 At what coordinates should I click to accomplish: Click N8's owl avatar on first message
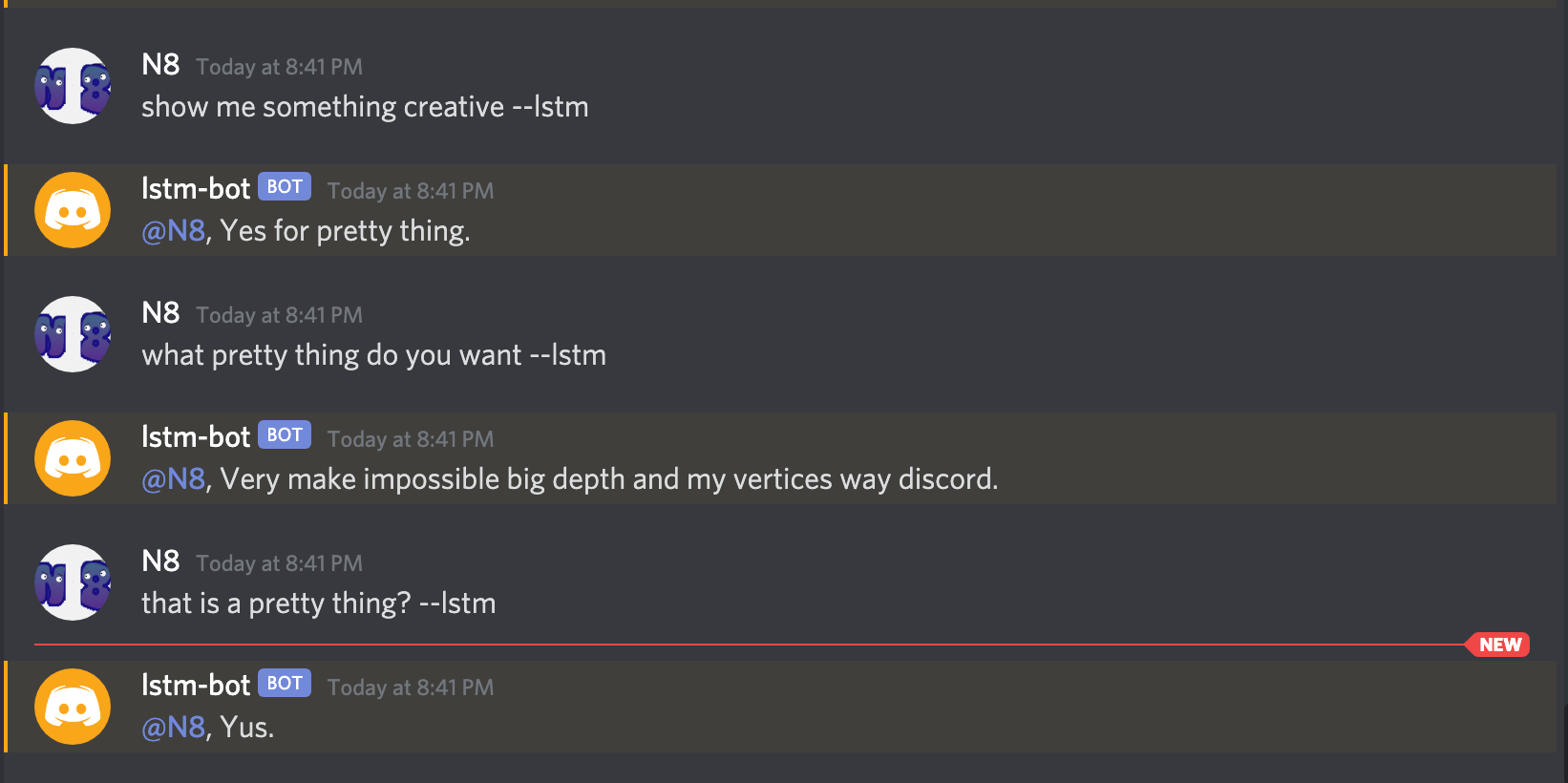(73, 86)
